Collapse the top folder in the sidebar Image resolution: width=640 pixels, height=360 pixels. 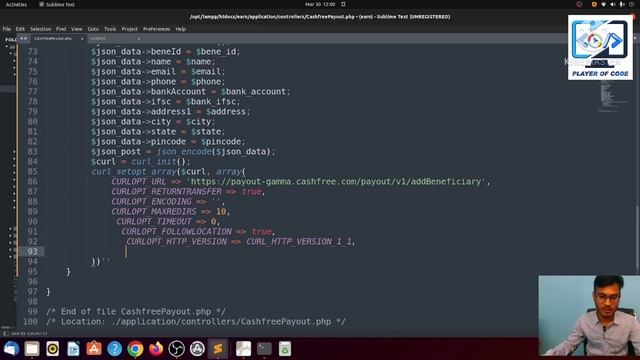[x=7, y=47]
